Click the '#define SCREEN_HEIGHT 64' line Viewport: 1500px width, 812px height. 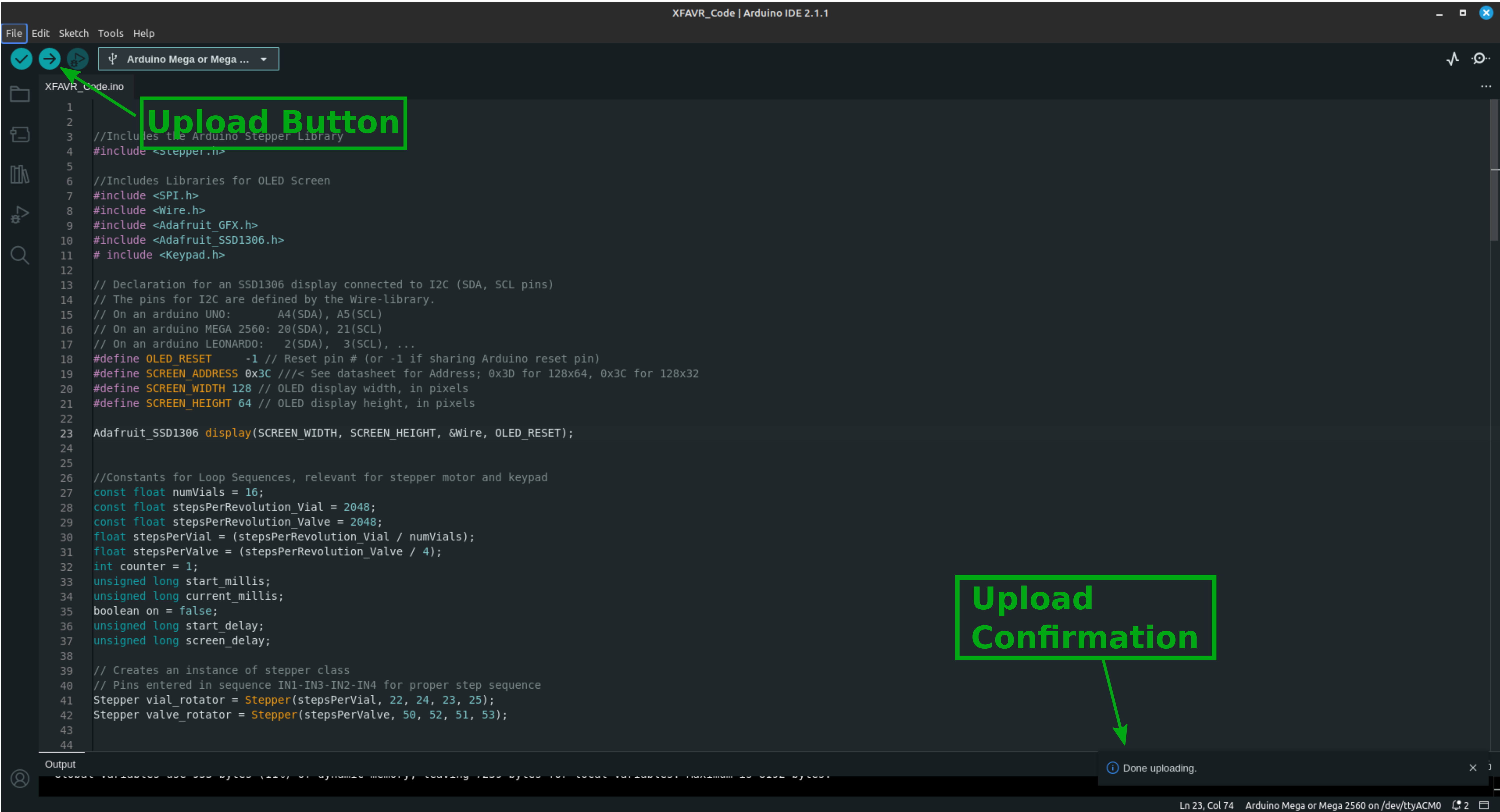[284, 404]
